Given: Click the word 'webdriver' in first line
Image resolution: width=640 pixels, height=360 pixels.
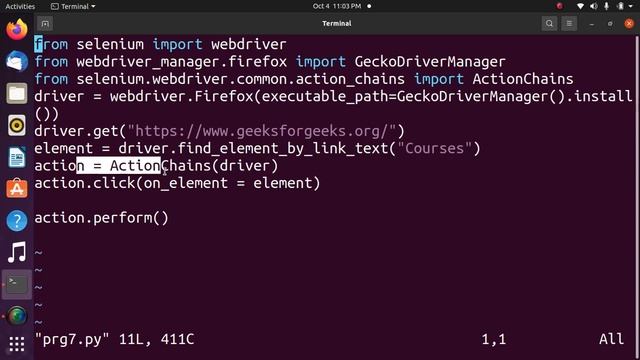Looking at the screenshot, I should tap(249, 44).
